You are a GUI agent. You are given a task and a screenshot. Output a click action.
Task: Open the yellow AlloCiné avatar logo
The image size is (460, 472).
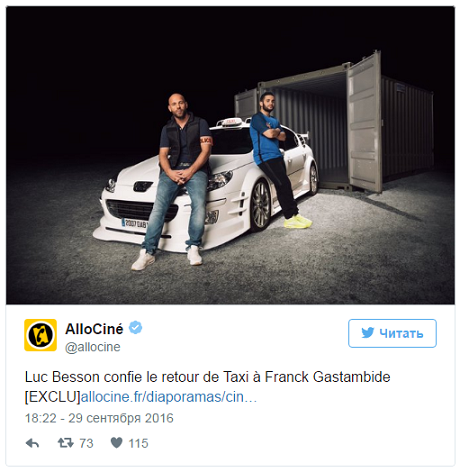[x=40, y=335]
